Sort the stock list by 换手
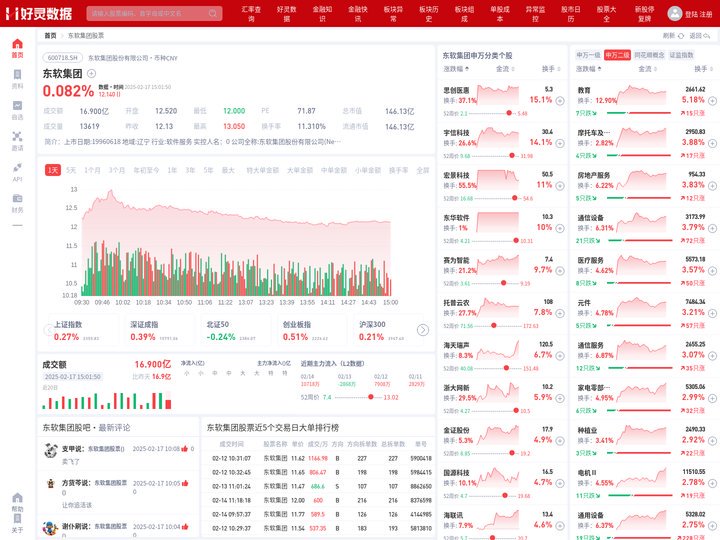Viewport: 720px width, 540px height. [x=551, y=69]
